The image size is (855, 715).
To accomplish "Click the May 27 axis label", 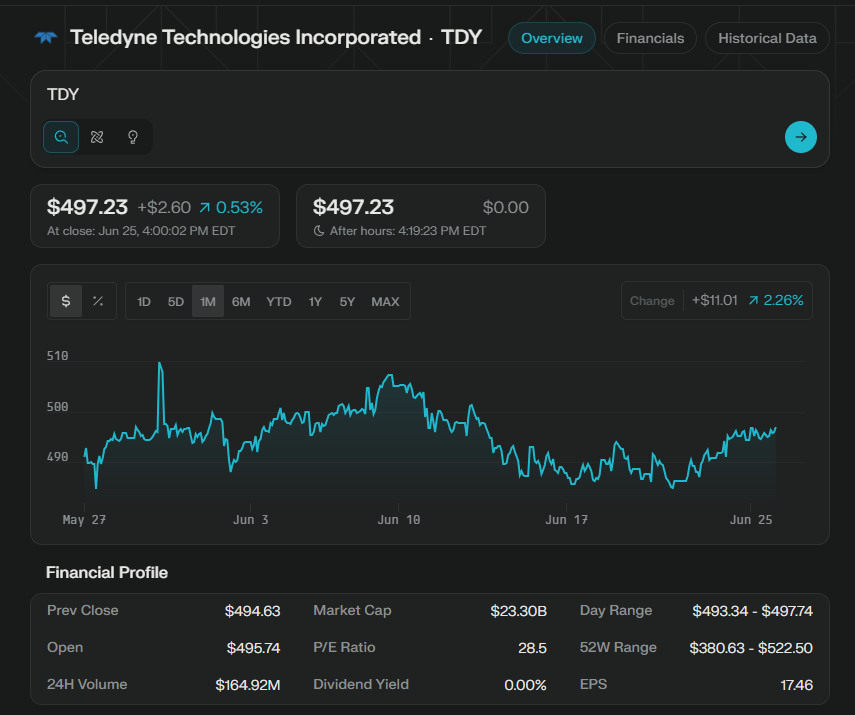I will tap(84, 520).
